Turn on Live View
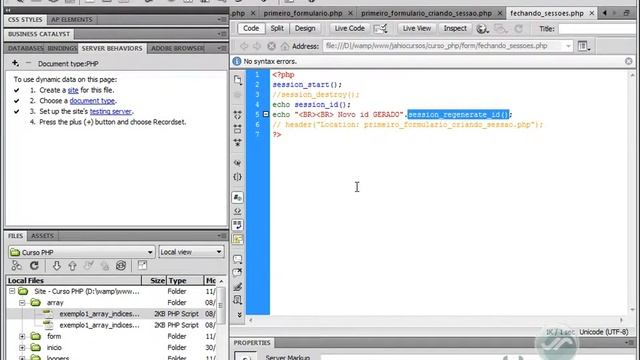The height and width of the screenshot is (360, 640). click(x=417, y=28)
